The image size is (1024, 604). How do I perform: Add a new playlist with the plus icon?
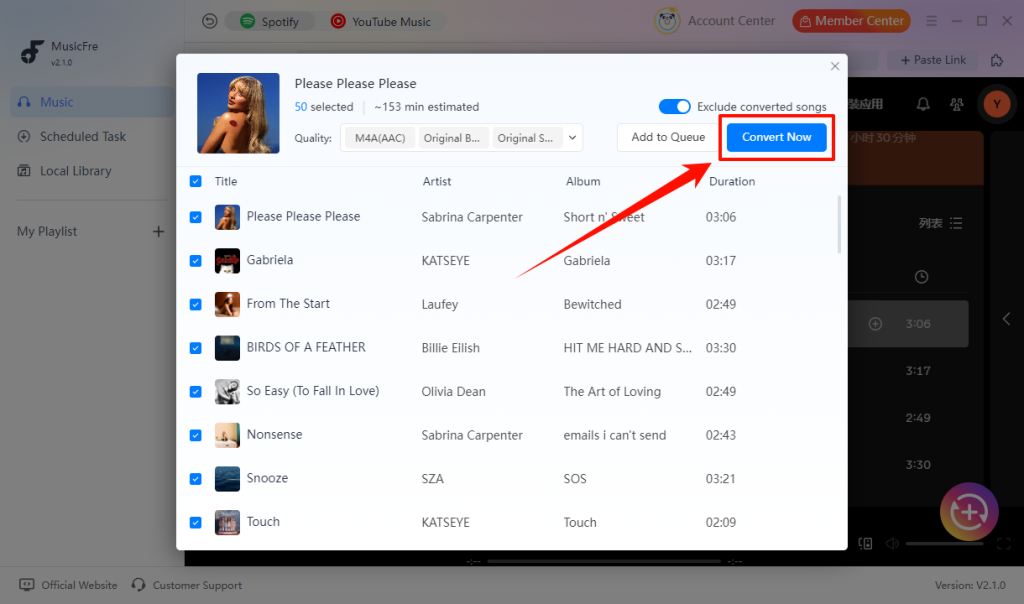[x=158, y=232]
